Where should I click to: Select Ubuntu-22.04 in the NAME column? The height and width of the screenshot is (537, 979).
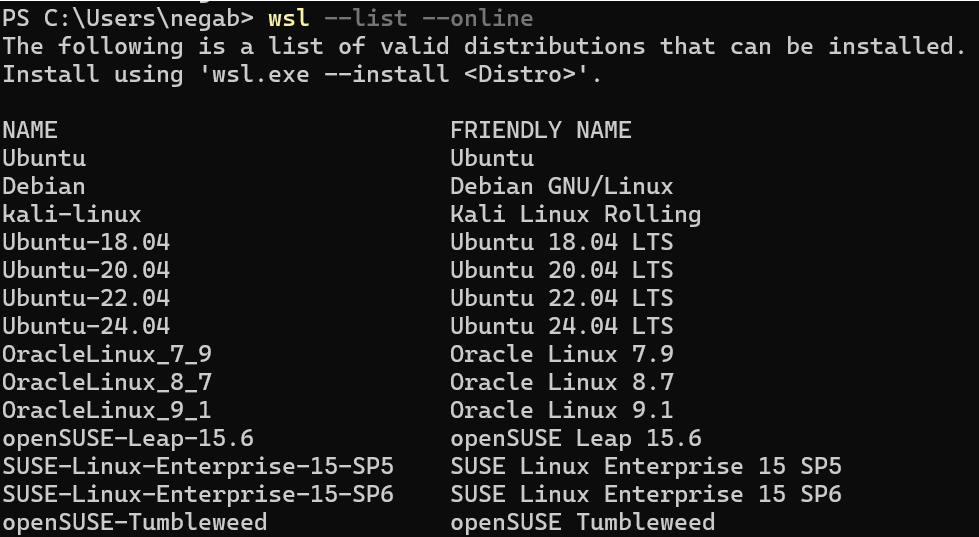click(x=86, y=298)
